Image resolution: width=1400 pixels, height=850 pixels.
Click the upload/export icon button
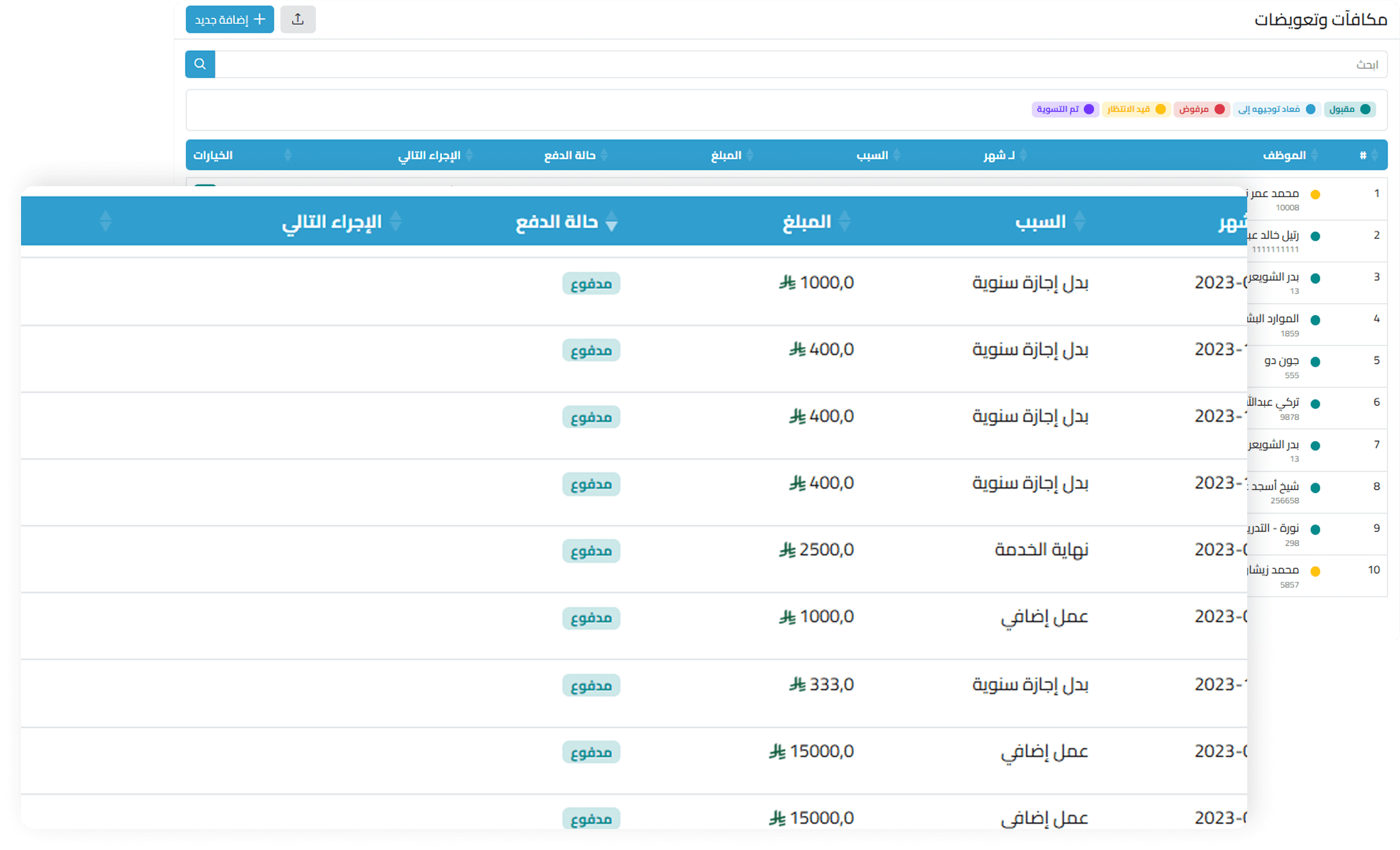pos(298,19)
